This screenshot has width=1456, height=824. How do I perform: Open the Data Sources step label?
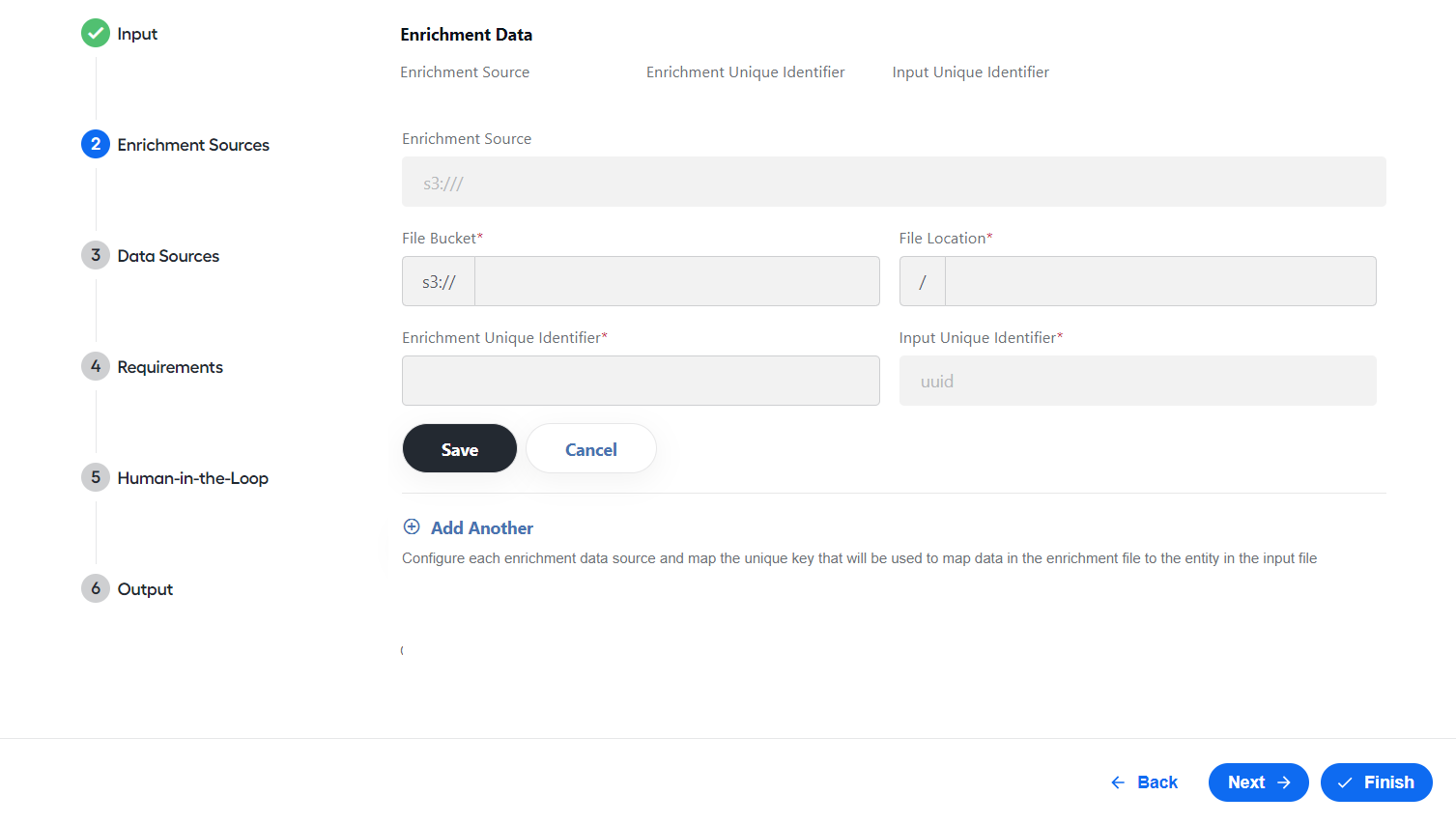pos(168,256)
